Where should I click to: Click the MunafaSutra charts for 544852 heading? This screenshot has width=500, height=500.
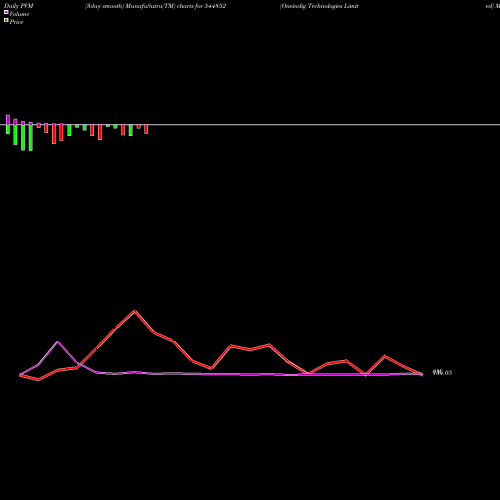pos(155,6)
